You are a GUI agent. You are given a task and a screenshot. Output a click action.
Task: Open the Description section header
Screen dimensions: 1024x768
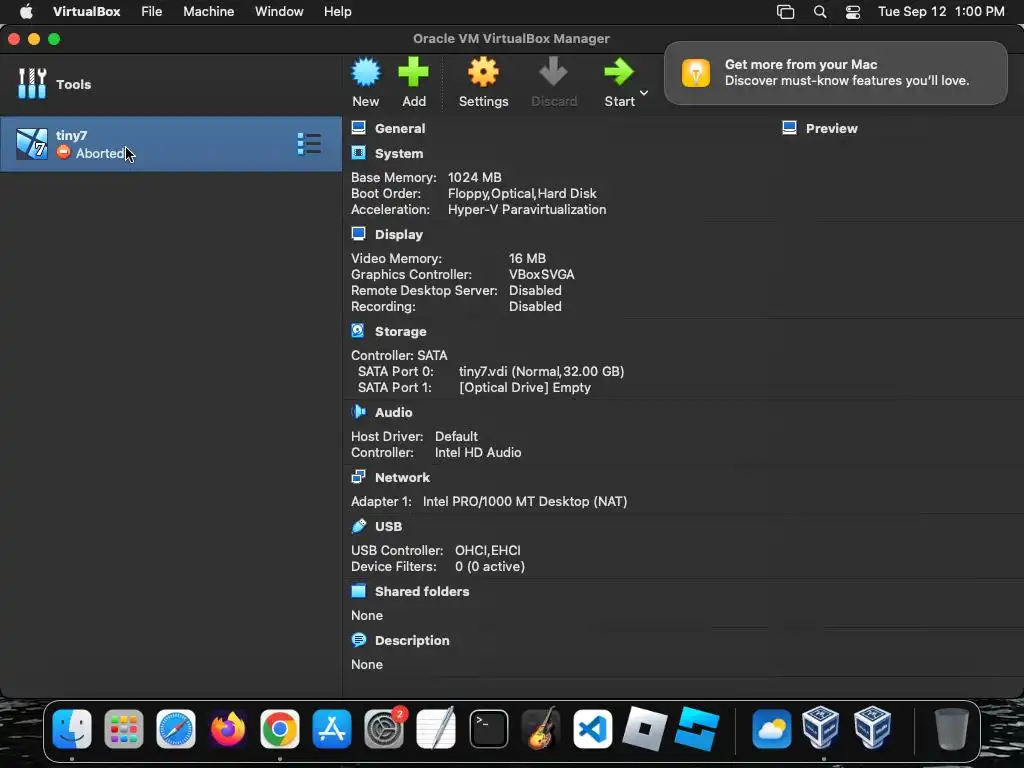[412, 641]
